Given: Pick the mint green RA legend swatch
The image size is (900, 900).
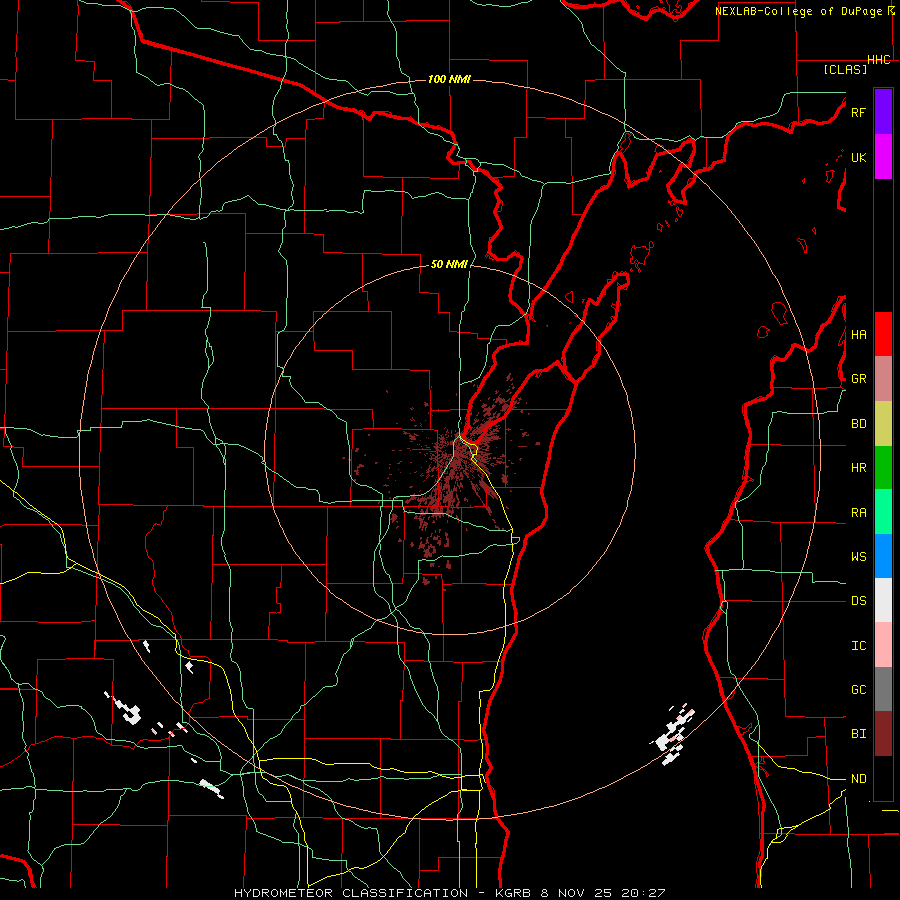Looking at the screenshot, I should coord(883,511).
